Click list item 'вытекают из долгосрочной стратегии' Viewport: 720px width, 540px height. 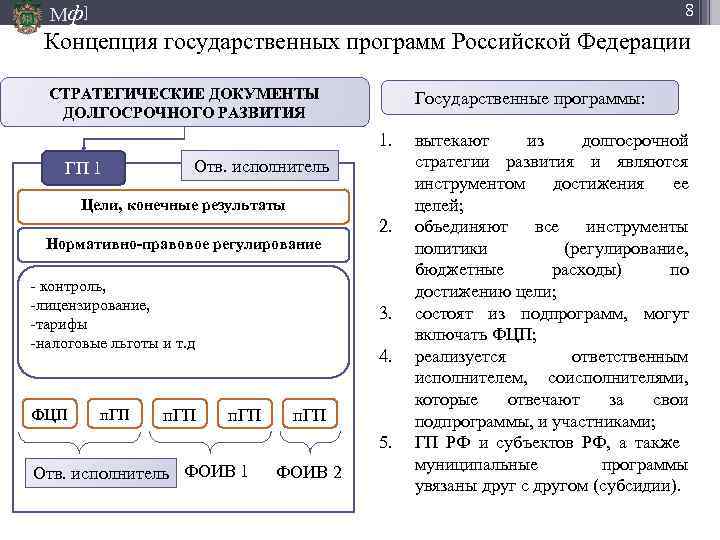[x=551, y=173]
